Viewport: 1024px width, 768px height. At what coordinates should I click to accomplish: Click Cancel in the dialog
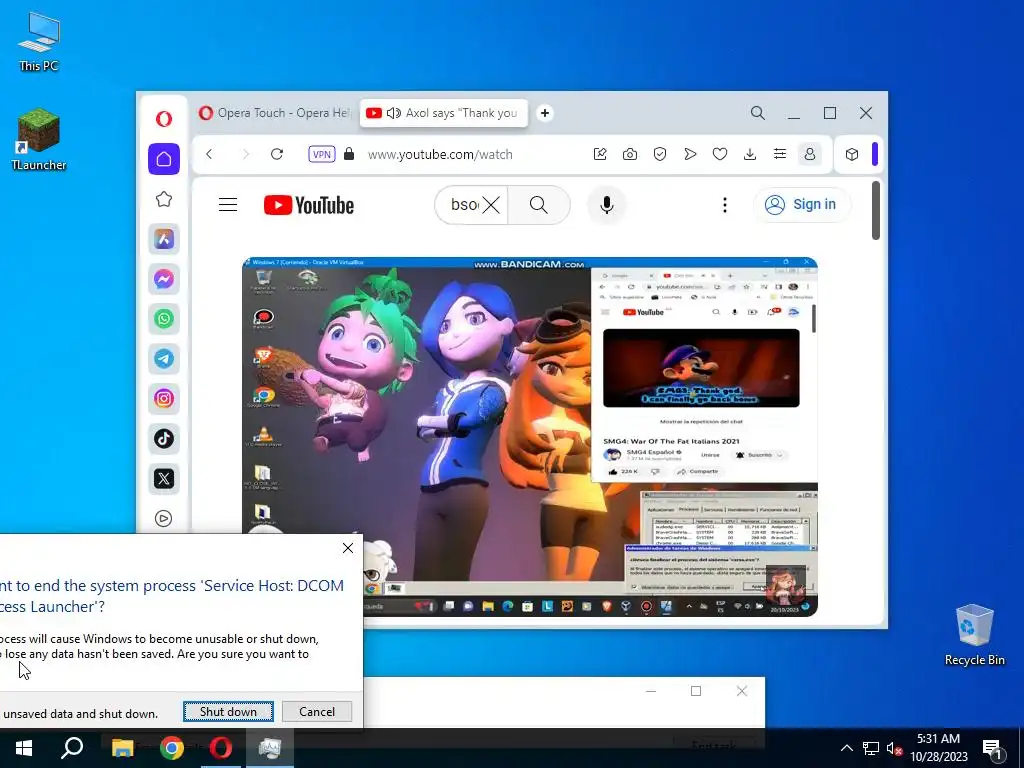point(317,711)
